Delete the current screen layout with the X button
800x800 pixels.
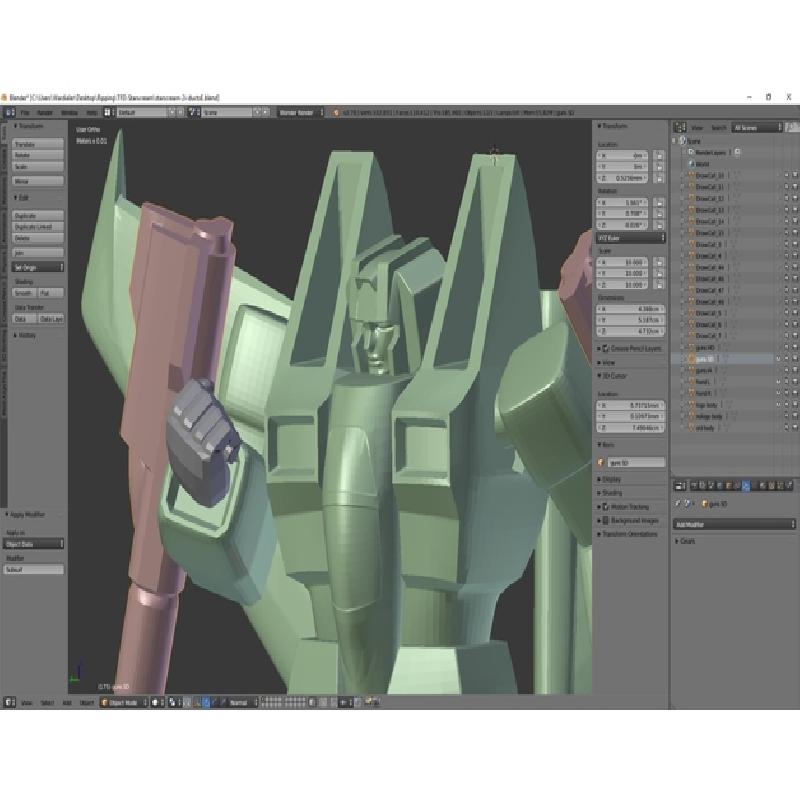pyautogui.click(x=181, y=112)
